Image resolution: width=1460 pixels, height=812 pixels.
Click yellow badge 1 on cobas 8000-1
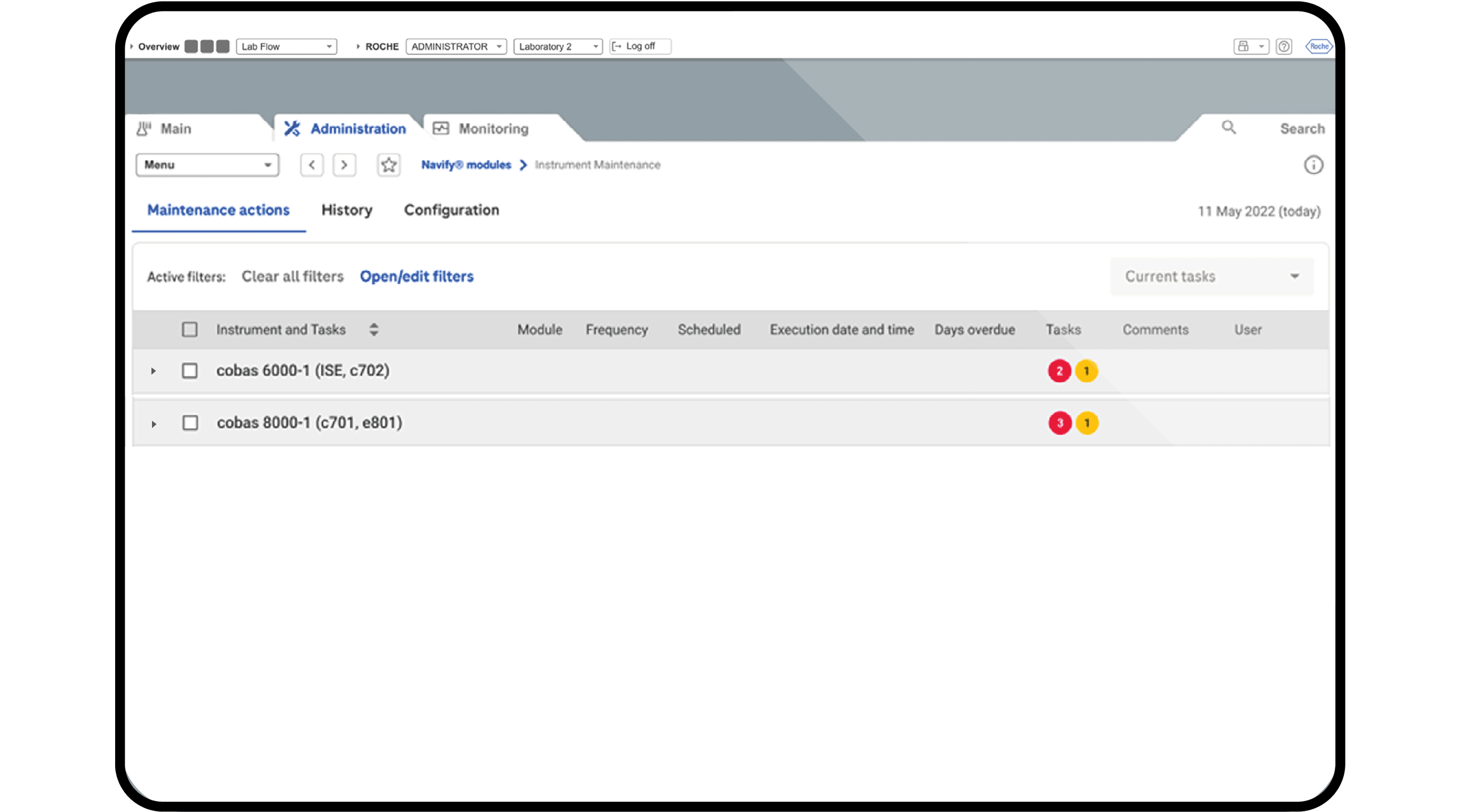pyautogui.click(x=1087, y=423)
